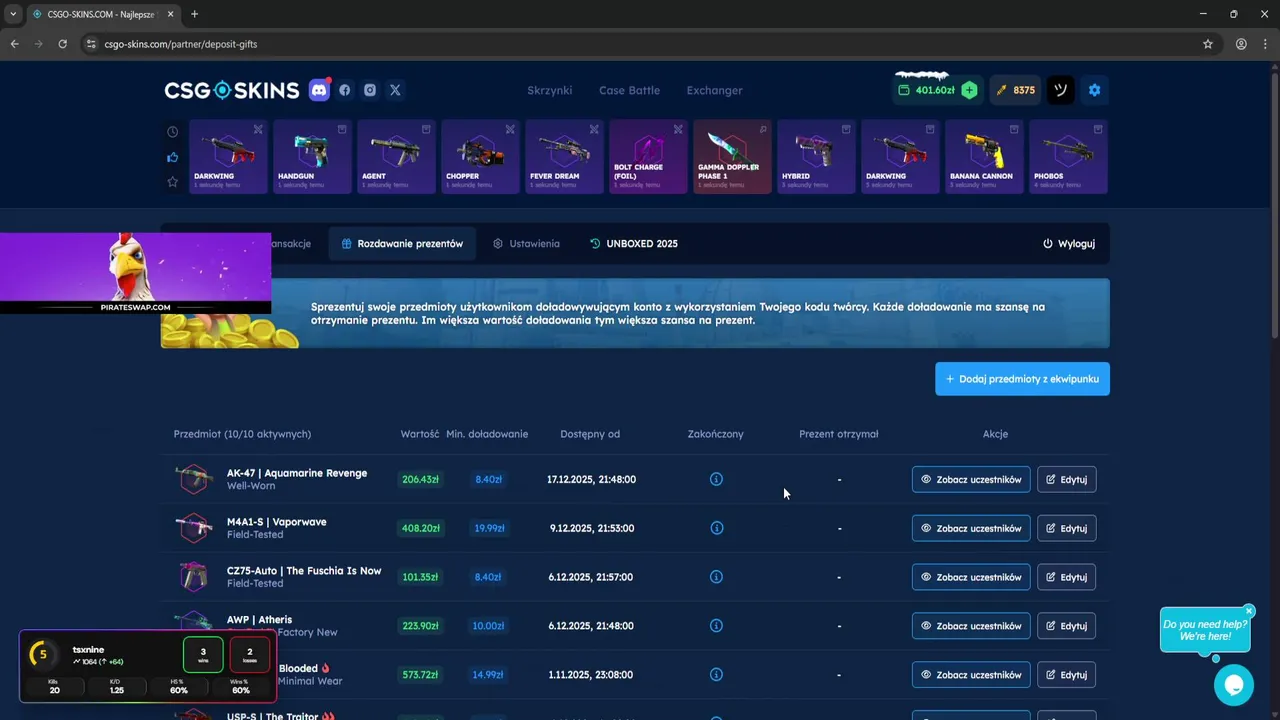The height and width of the screenshot is (720, 1280).
Task: Go to Case Battle menu
Action: pos(629,90)
